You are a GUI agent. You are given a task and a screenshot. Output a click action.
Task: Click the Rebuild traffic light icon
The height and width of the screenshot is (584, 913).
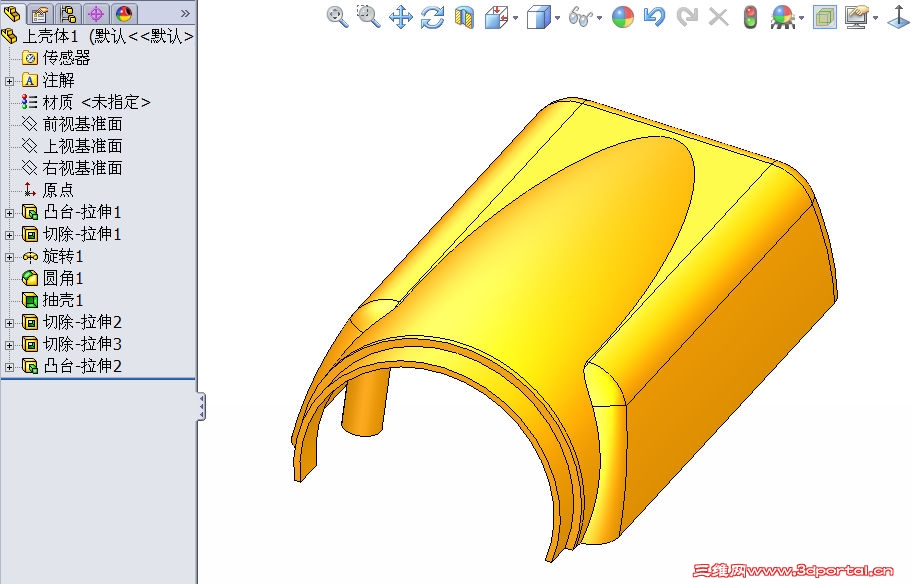[x=751, y=17]
